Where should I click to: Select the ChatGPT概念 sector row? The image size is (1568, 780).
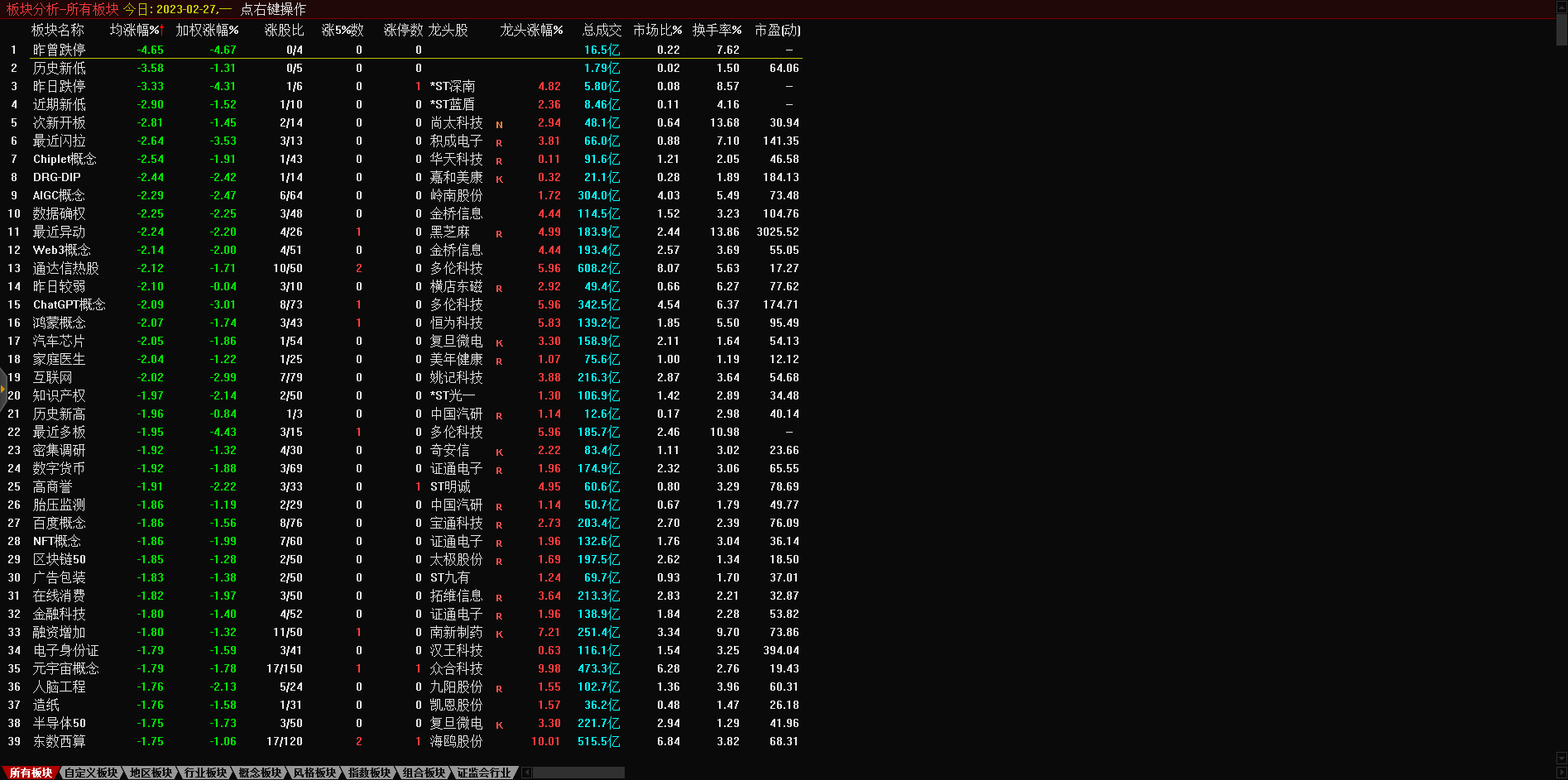(x=69, y=304)
